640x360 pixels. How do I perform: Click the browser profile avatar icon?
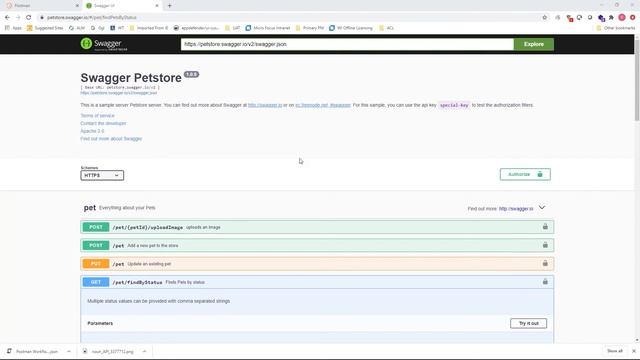point(622,18)
